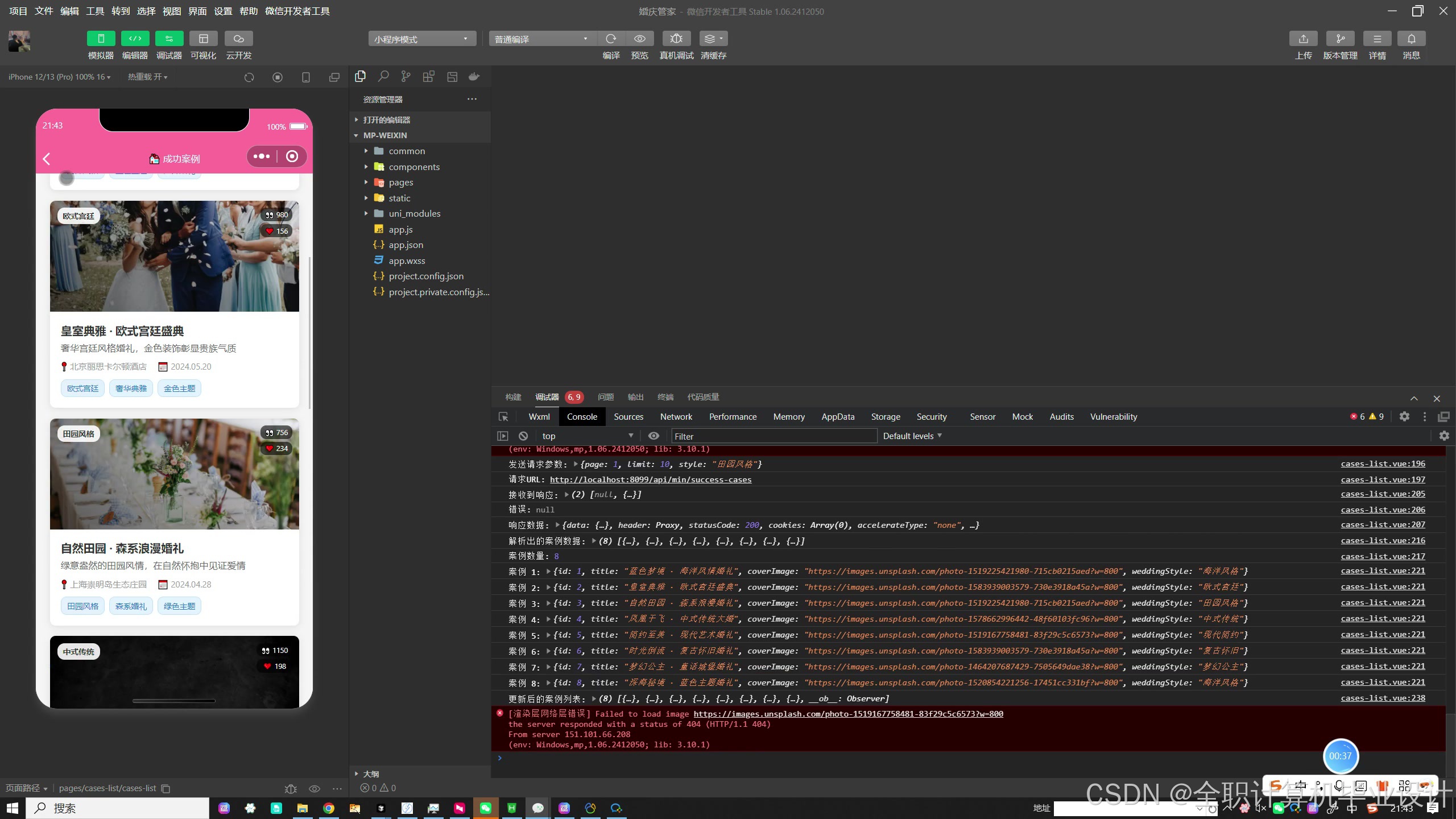
Task: Click the simulator page scrollbar
Action: click(x=309, y=333)
